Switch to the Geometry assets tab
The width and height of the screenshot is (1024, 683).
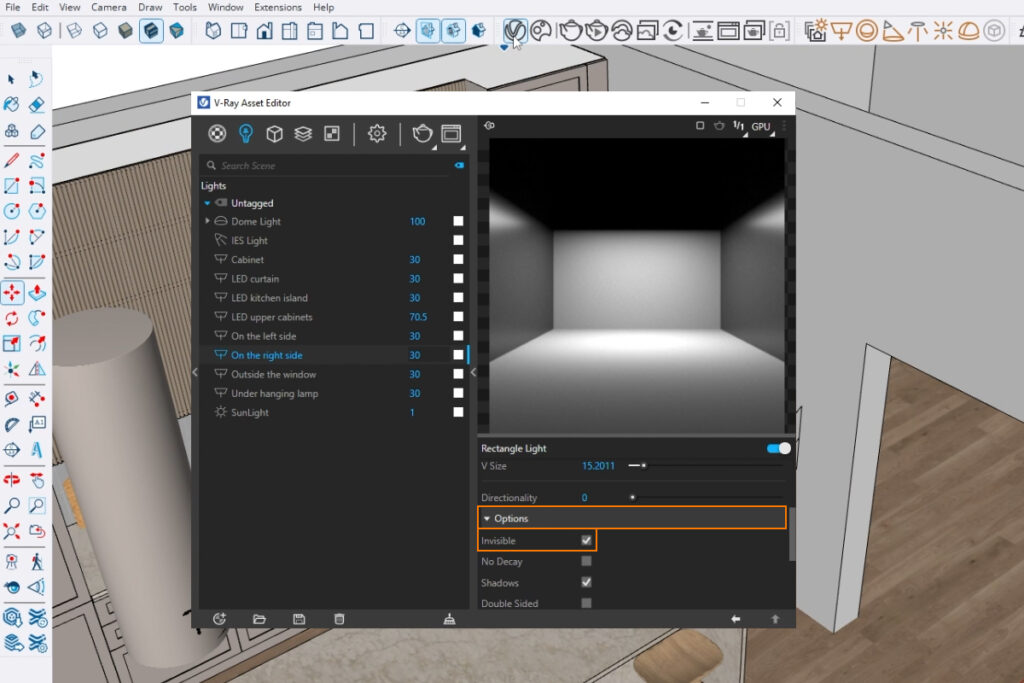[274, 134]
